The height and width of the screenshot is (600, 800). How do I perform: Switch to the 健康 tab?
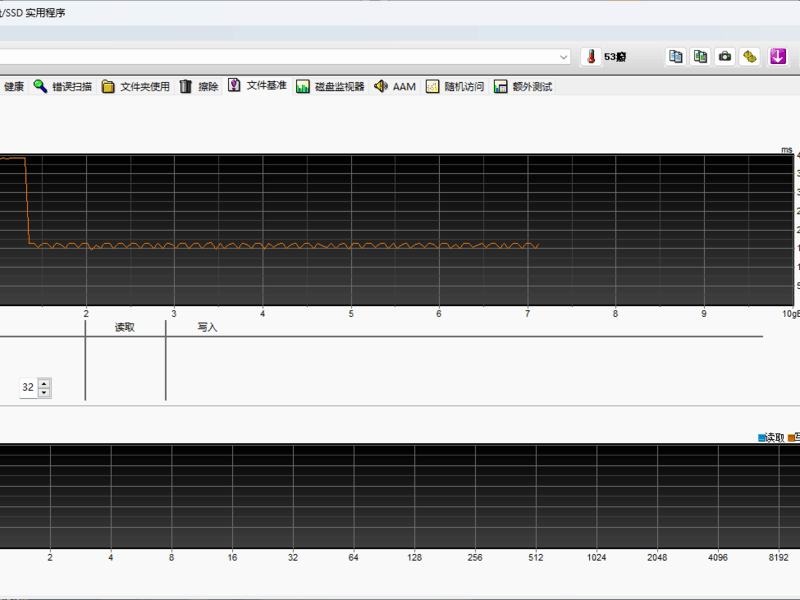tap(12, 87)
